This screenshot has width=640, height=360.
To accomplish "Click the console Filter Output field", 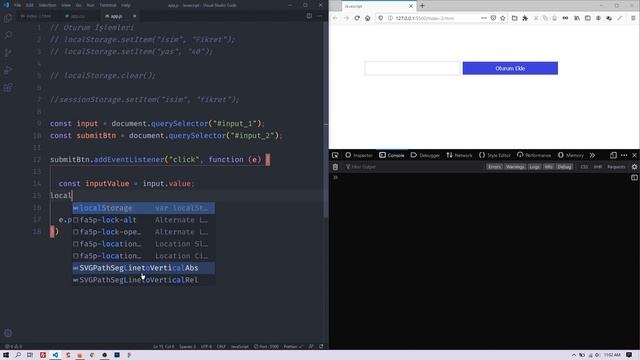I will 414,167.
